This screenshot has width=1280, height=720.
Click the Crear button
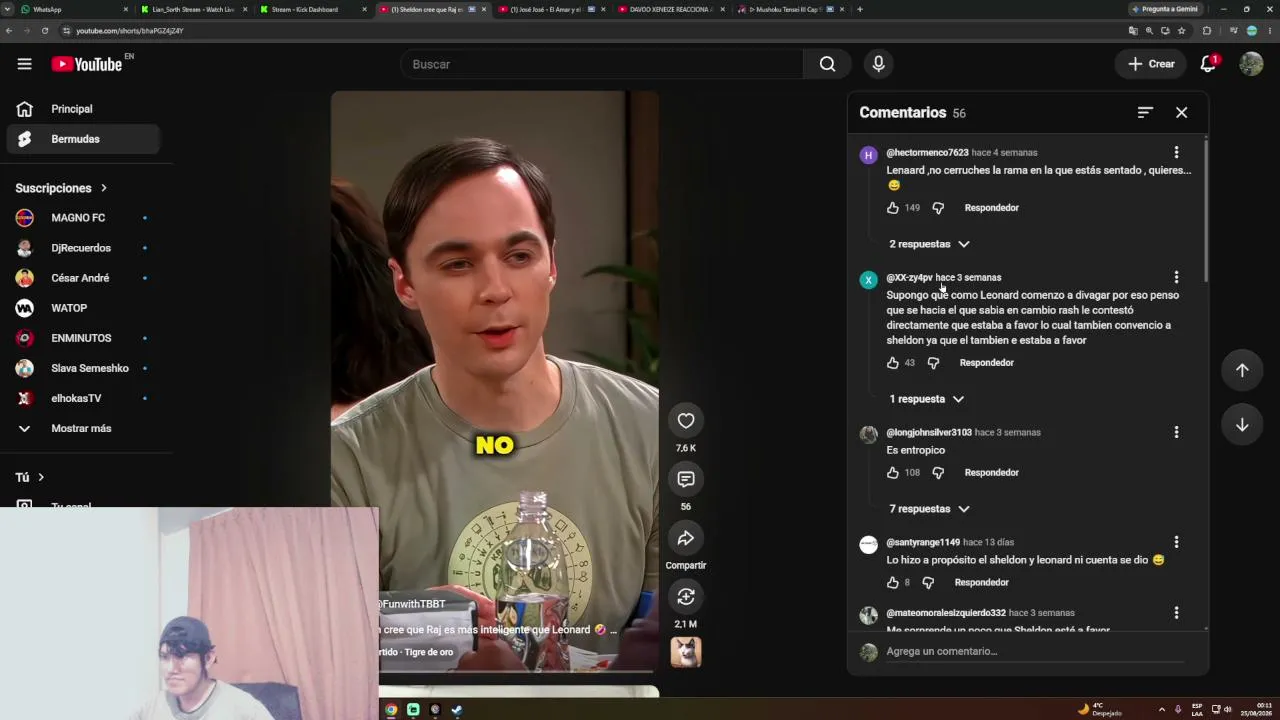(x=1151, y=64)
